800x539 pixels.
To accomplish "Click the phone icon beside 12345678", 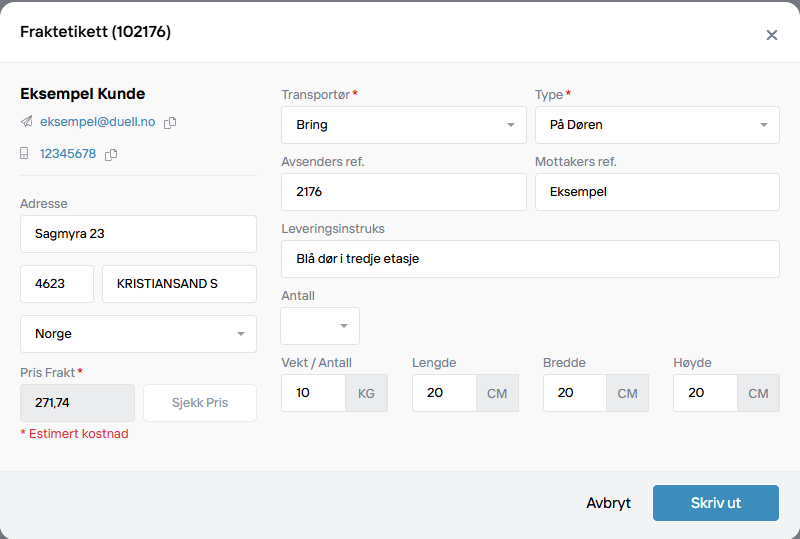I will click(x=25, y=154).
